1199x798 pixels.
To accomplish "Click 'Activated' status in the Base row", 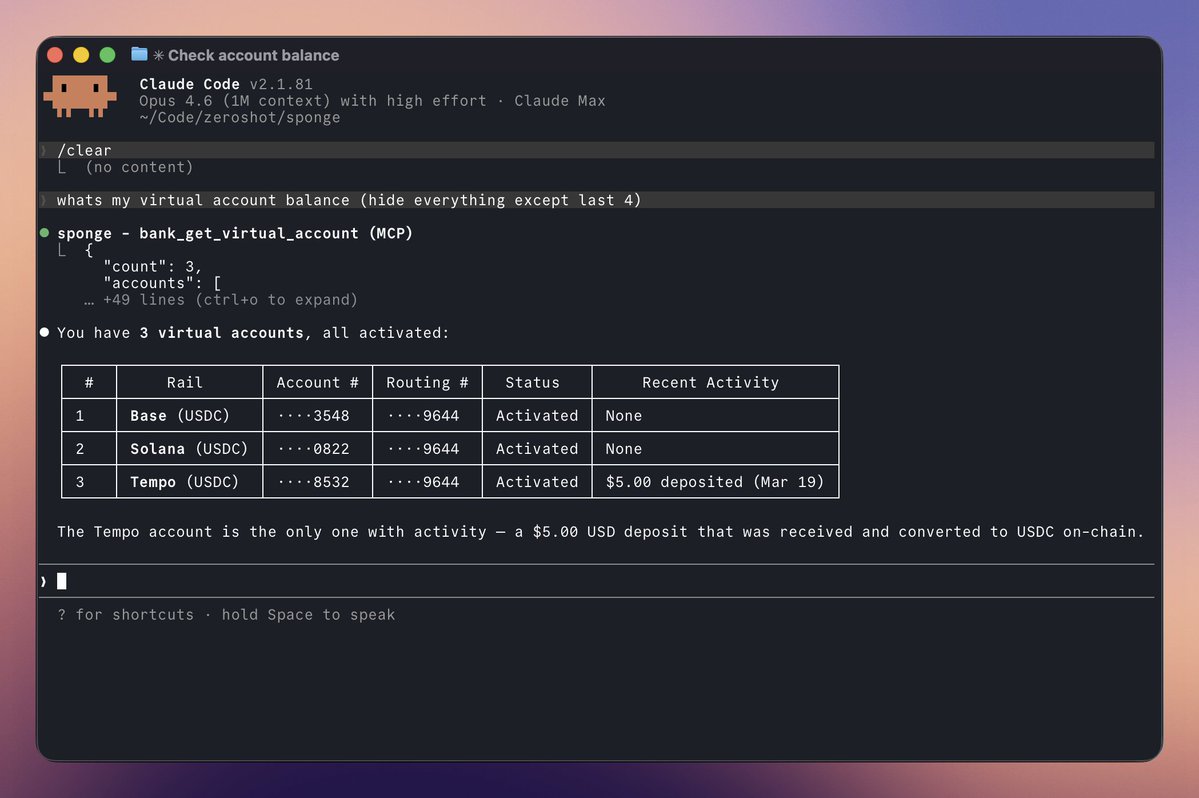I will click(537, 416).
